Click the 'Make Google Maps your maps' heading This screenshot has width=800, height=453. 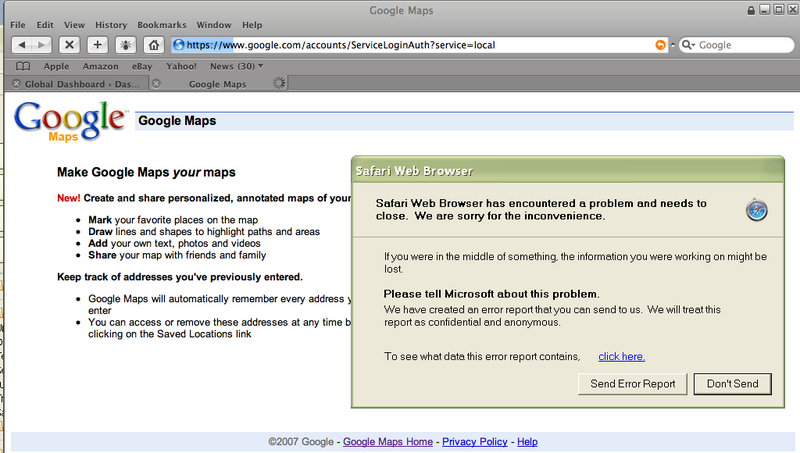pyautogui.click(x=146, y=172)
